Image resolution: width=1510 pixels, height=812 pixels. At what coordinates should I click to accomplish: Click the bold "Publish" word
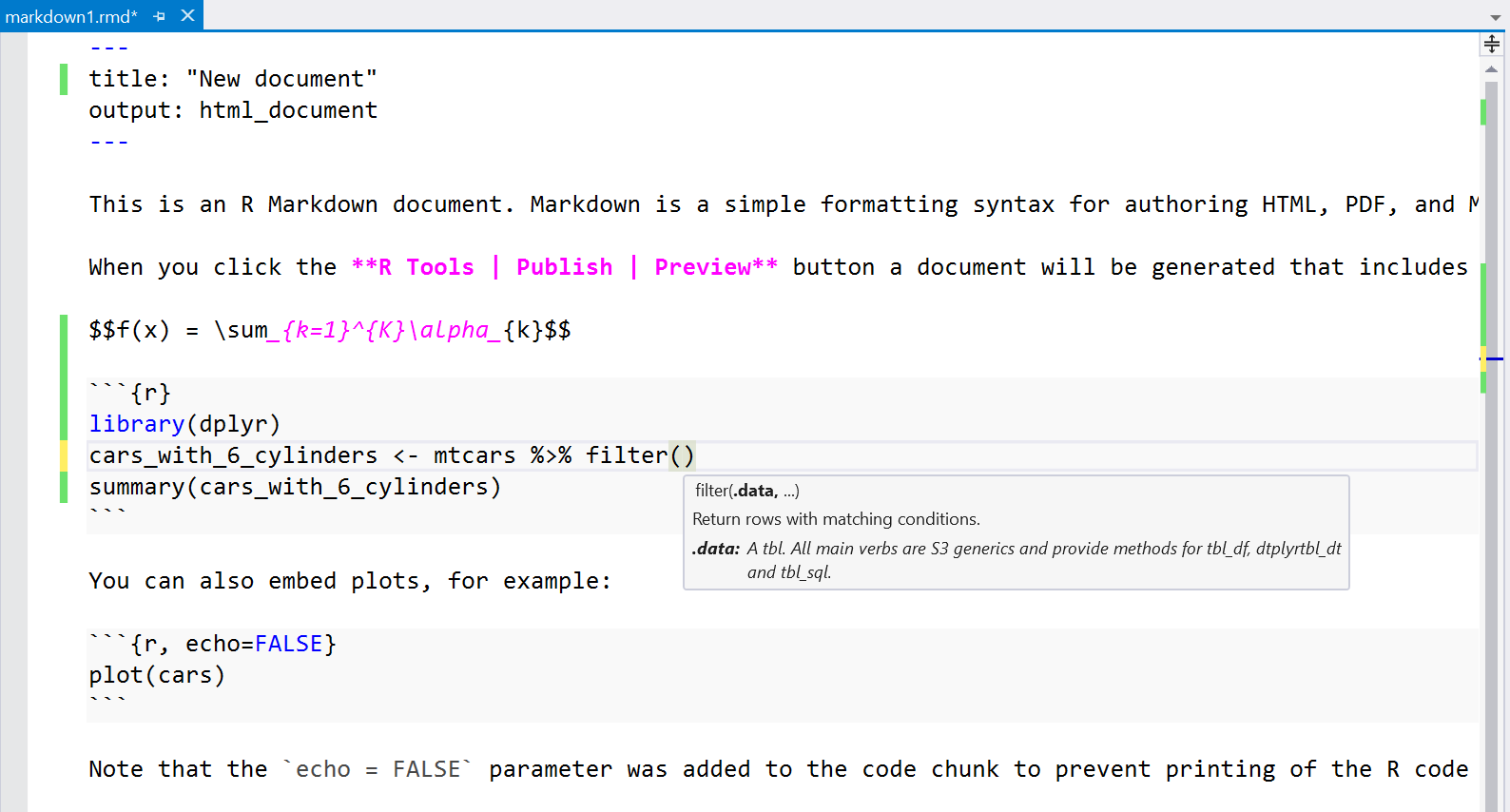tap(565, 267)
